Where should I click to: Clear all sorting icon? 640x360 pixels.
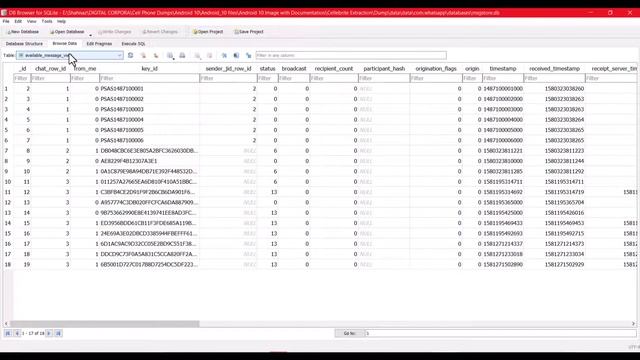point(156,56)
